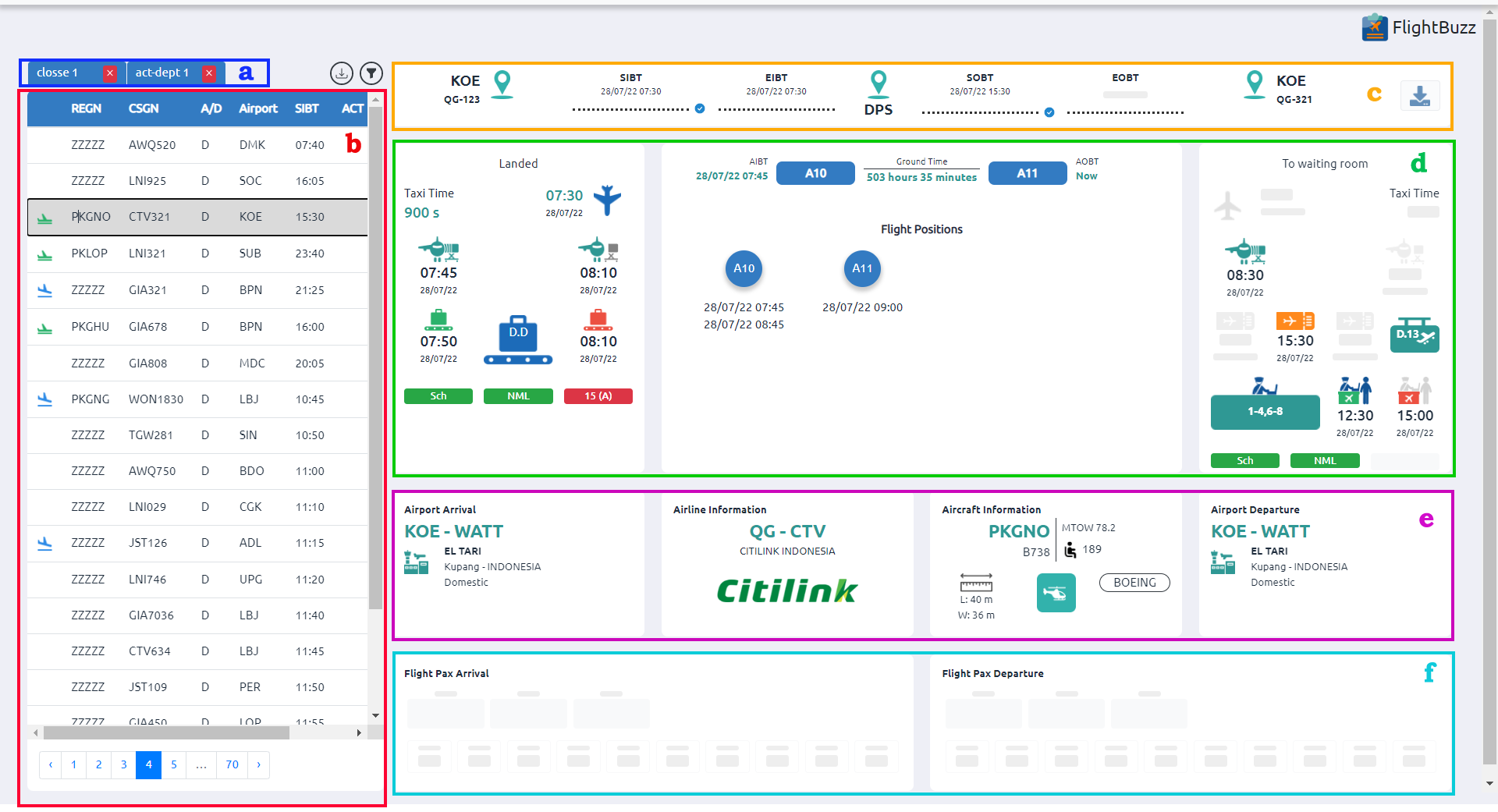The height and width of the screenshot is (812, 1498).
Task: Click the A10 circle under Flight Positions
Action: pyautogui.click(x=744, y=268)
